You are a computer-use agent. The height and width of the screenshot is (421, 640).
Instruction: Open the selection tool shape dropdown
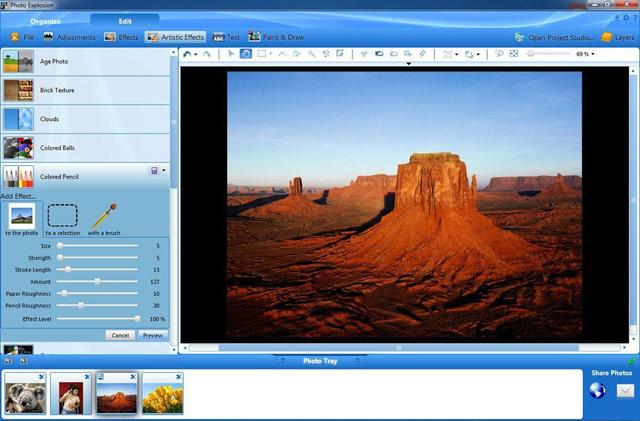point(271,54)
